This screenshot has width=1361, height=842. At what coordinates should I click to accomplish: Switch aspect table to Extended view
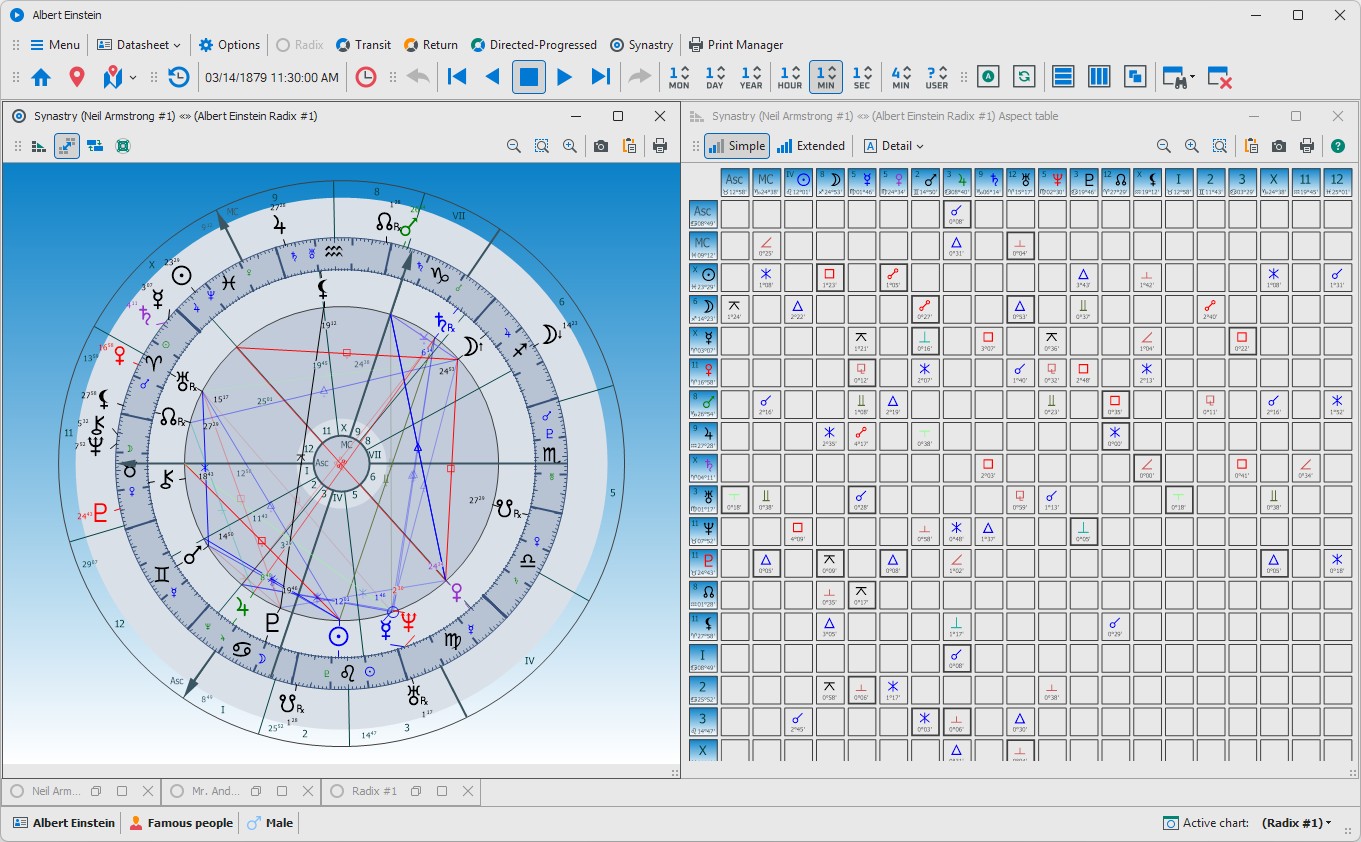[811, 146]
